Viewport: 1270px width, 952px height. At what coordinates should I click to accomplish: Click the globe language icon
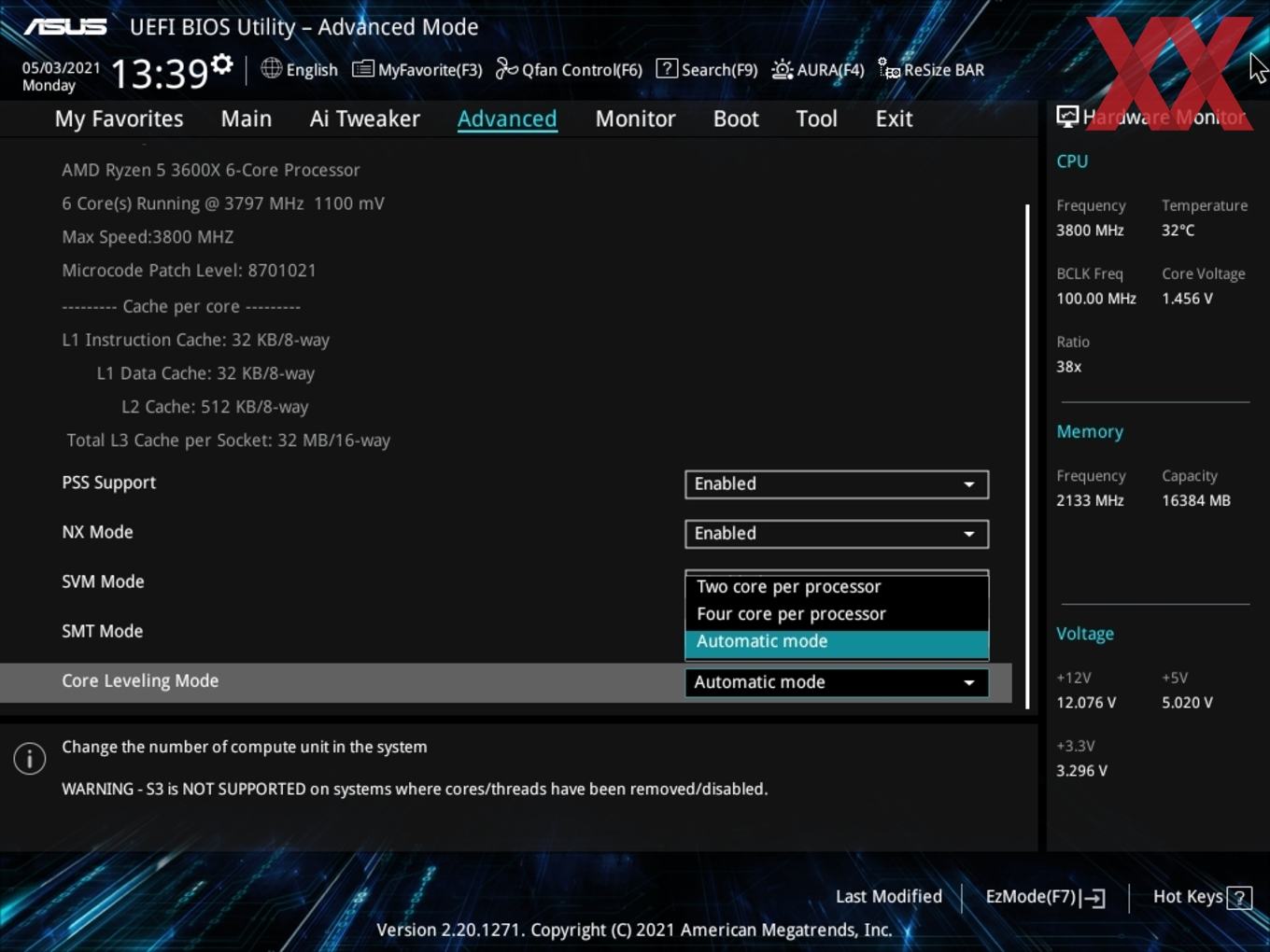point(271,68)
